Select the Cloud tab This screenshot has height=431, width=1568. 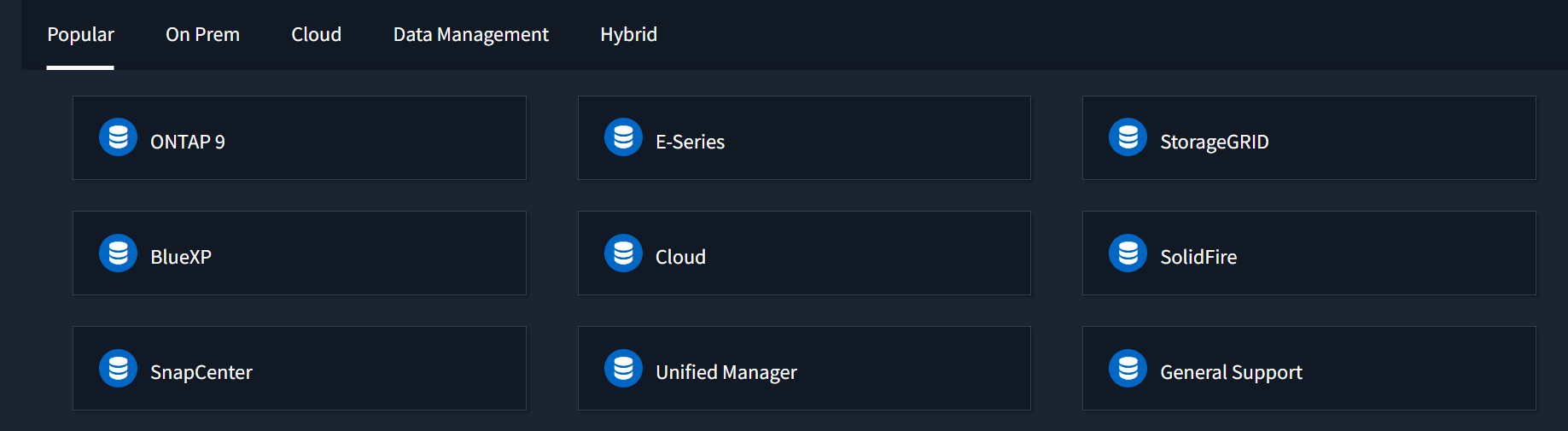316,35
